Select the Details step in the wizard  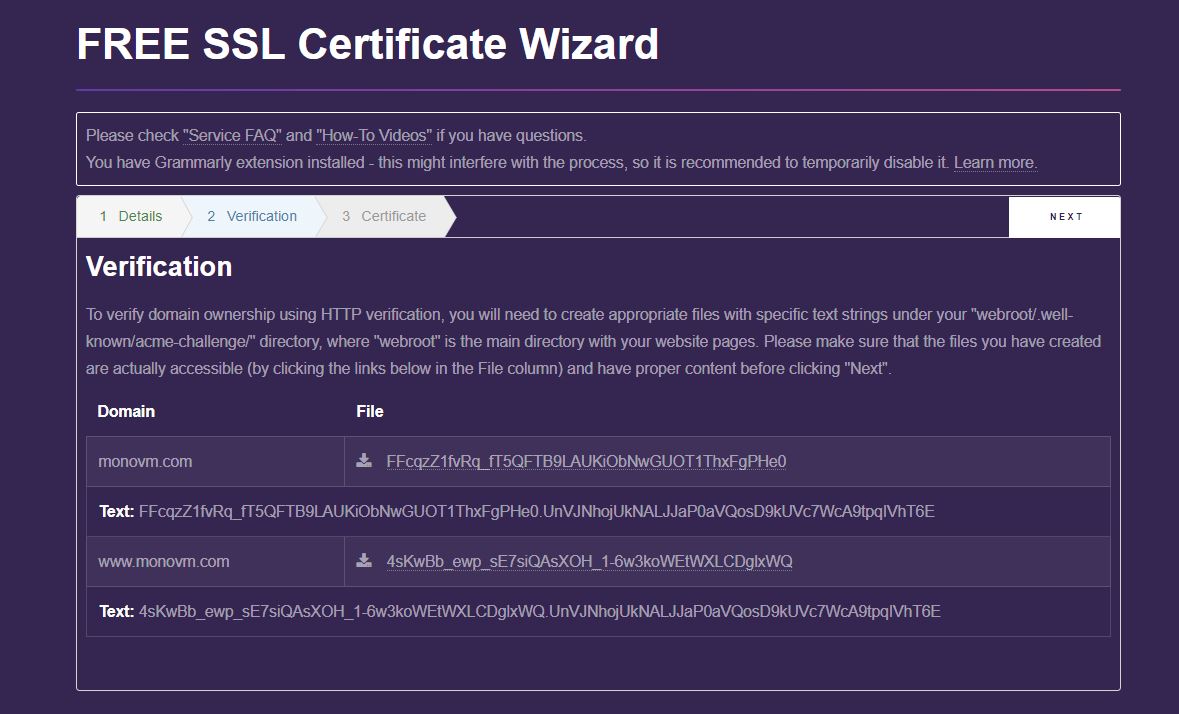[131, 216]
